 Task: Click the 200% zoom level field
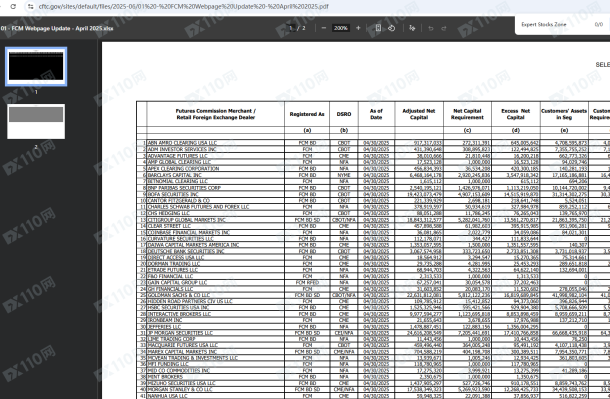click(x=341, y=28)
